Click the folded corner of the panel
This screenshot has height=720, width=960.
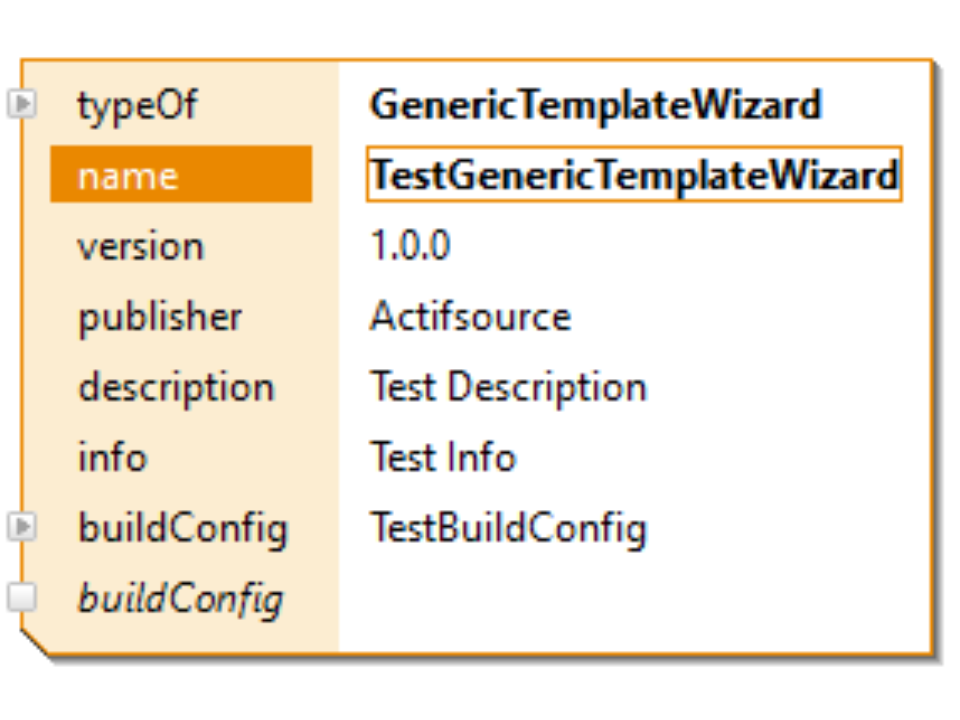[x=34, y=642]
